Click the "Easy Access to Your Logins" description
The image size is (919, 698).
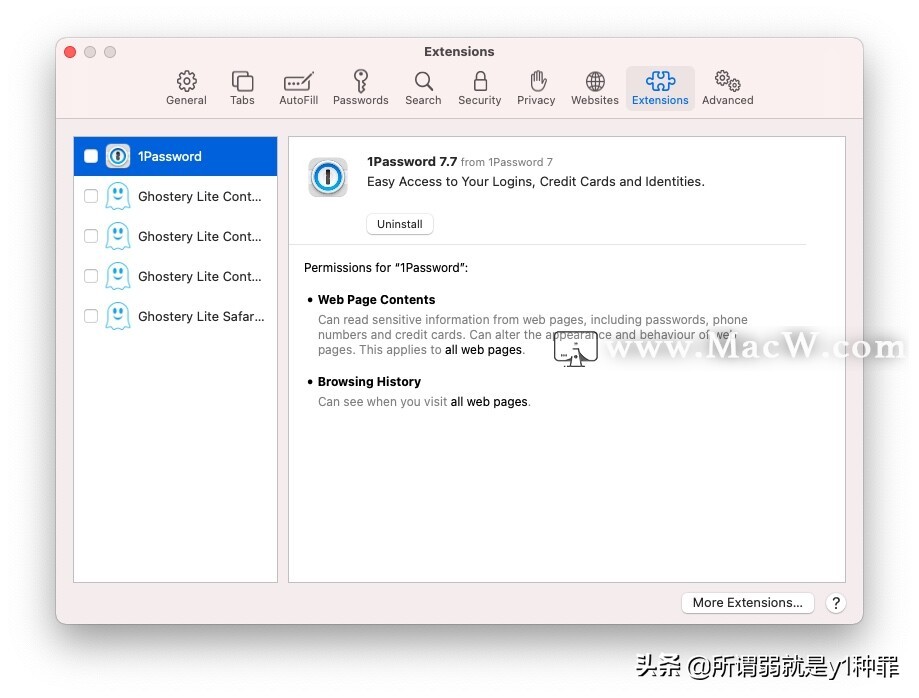536,182
